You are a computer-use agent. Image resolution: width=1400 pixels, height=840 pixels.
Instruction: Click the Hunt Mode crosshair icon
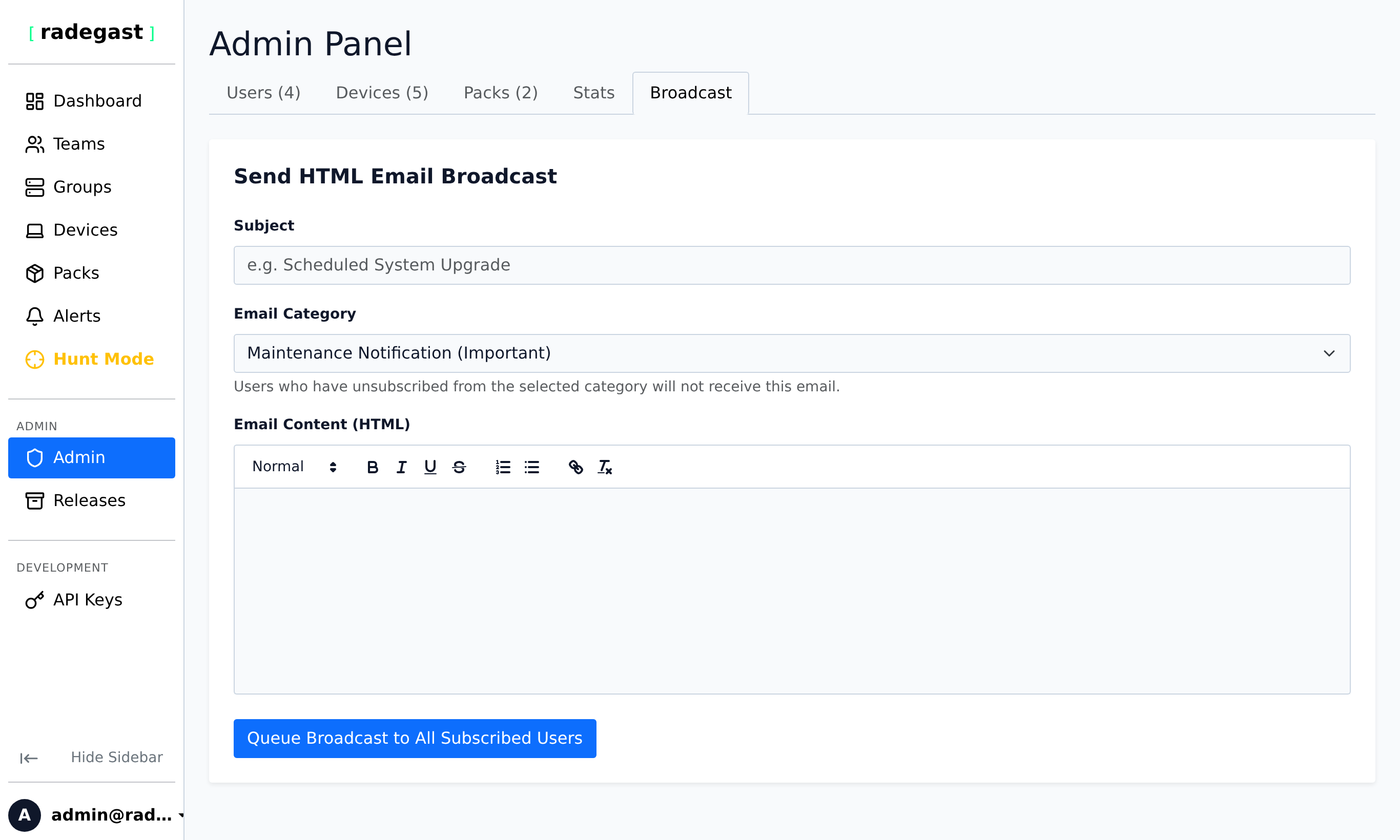click(x=34, y=360)
